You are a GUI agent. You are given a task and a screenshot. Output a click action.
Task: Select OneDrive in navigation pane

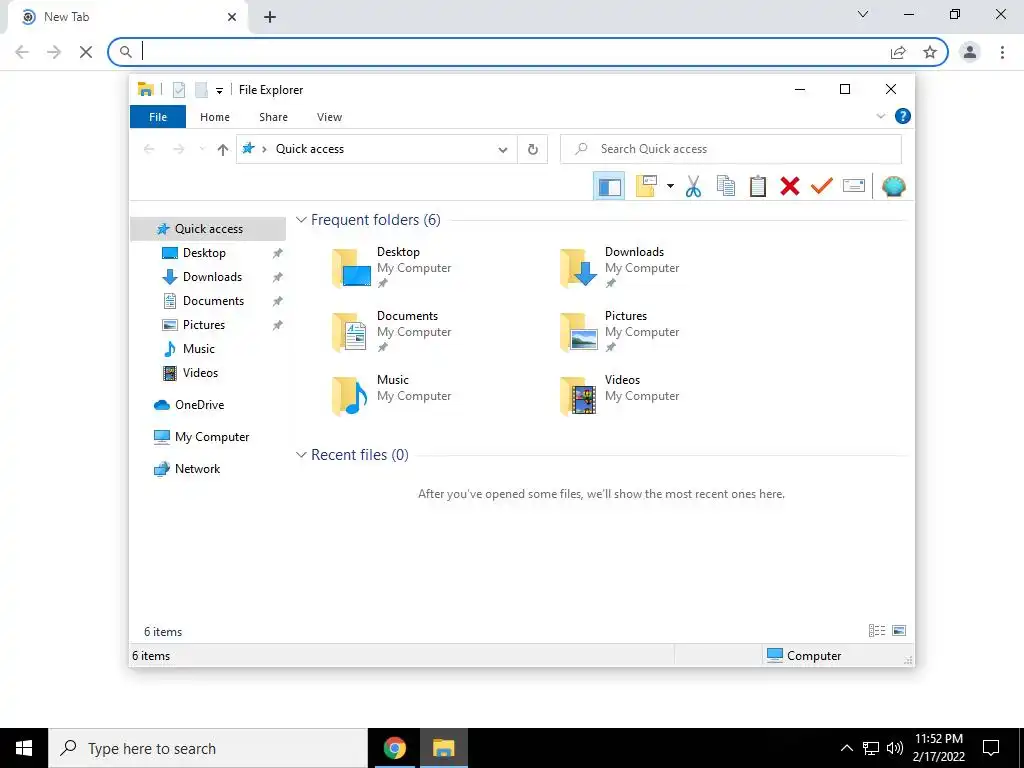(199, 405)
